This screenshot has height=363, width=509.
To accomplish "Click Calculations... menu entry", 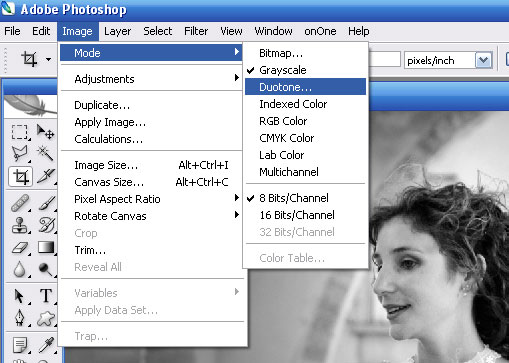I will [x=151, y=139].
